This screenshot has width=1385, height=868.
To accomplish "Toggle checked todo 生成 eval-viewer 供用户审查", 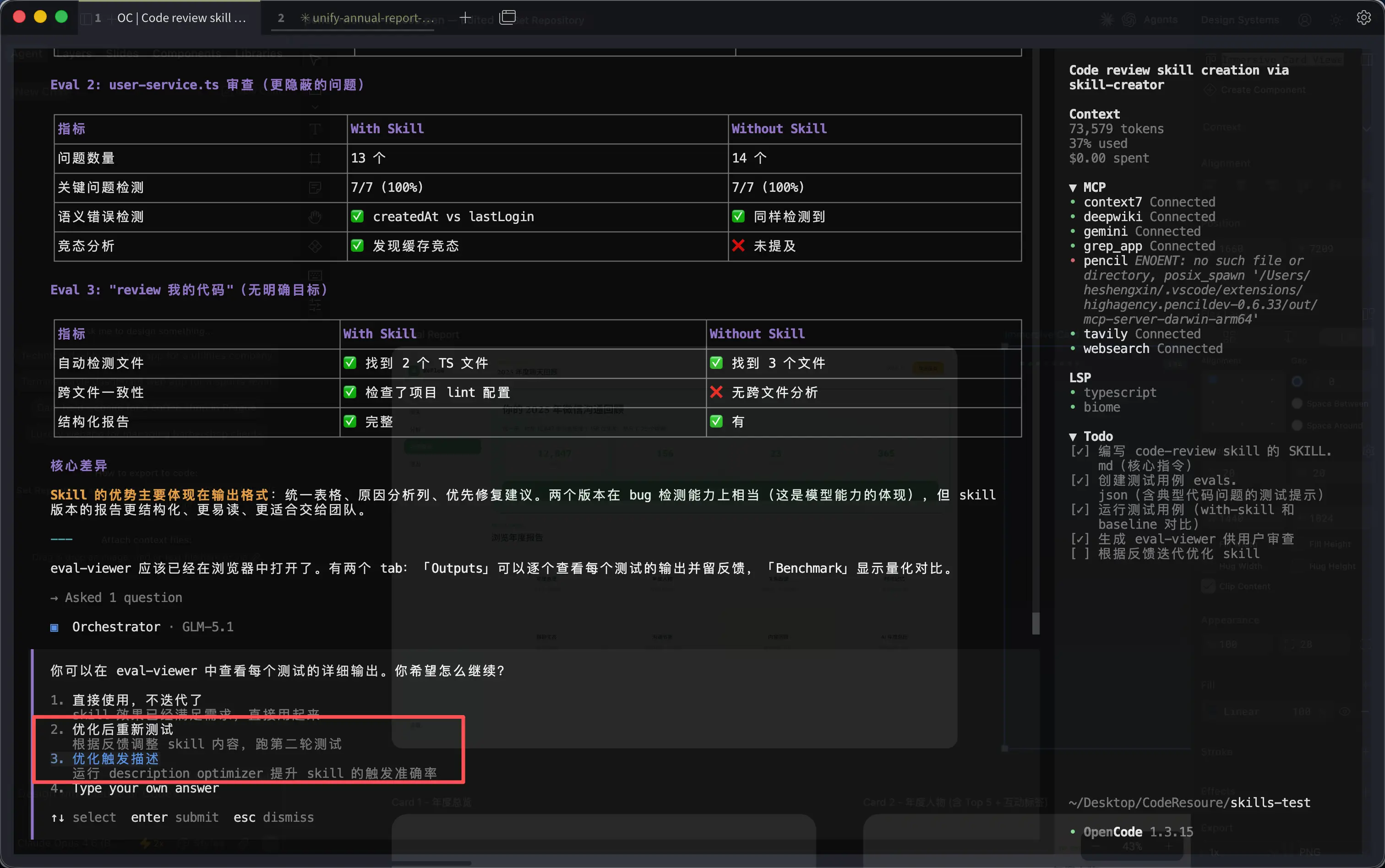I will tap(1080, 538).
